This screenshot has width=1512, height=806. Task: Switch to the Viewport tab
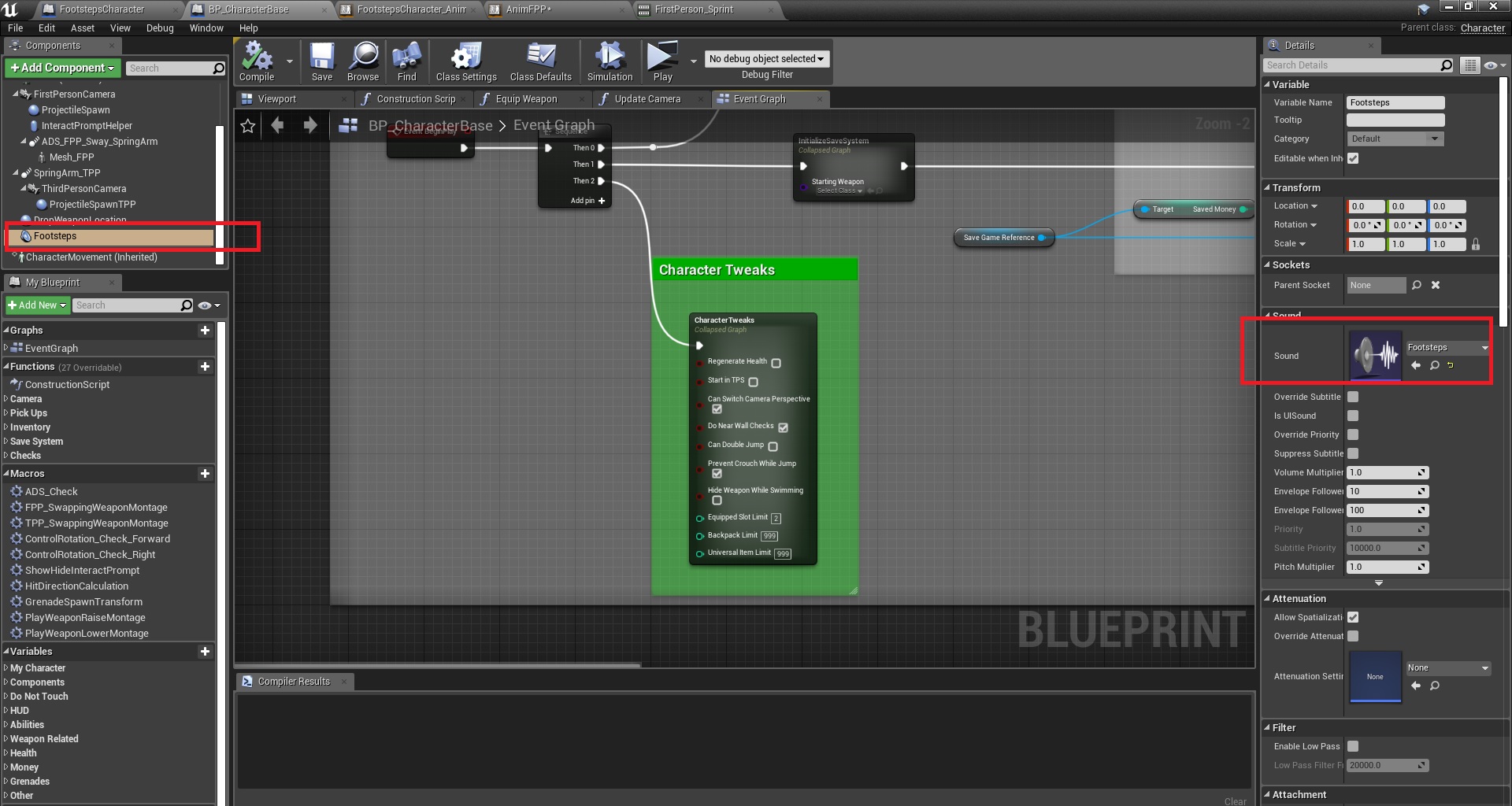point(277,99)
